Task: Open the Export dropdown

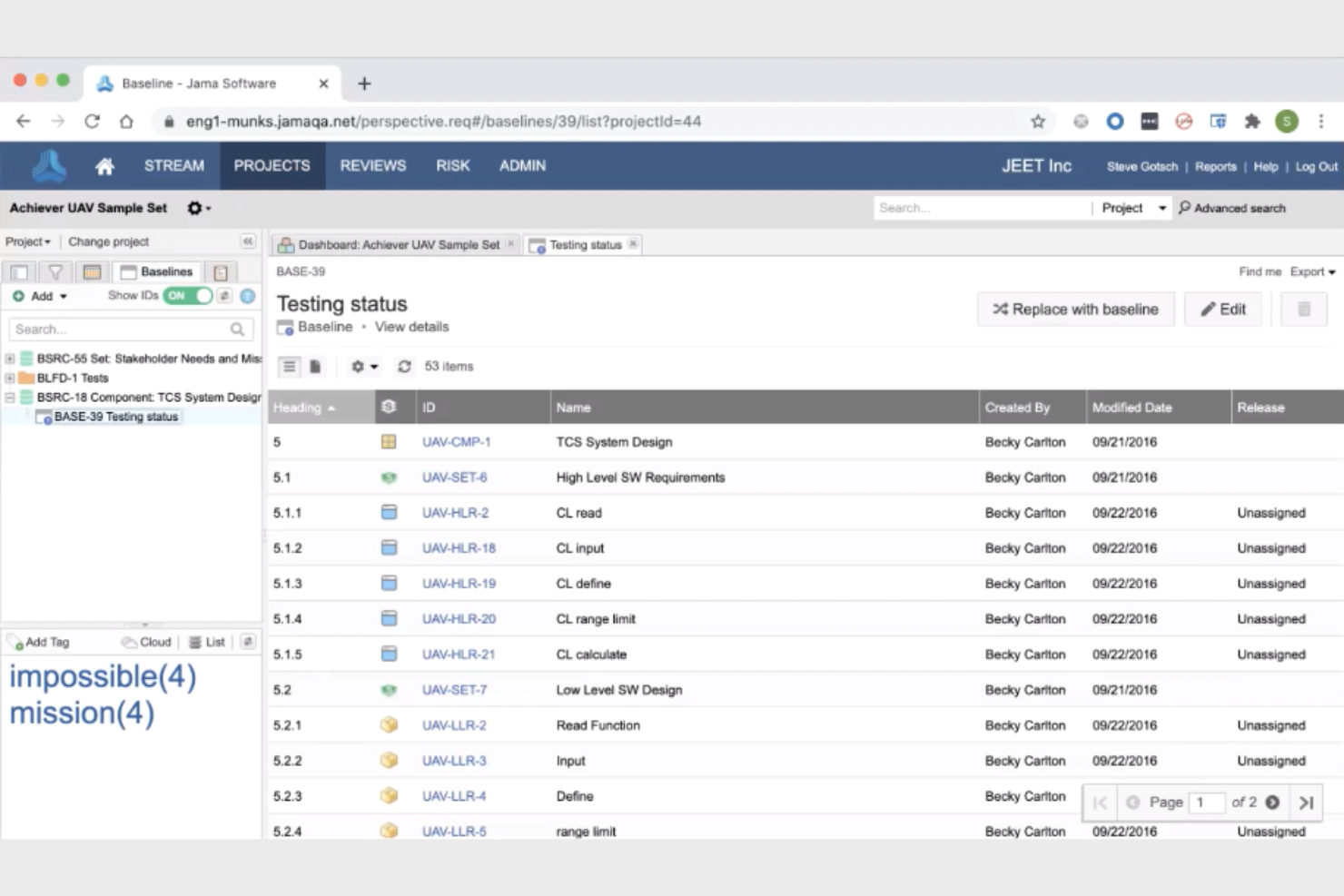Action: tap(1312, 271)
